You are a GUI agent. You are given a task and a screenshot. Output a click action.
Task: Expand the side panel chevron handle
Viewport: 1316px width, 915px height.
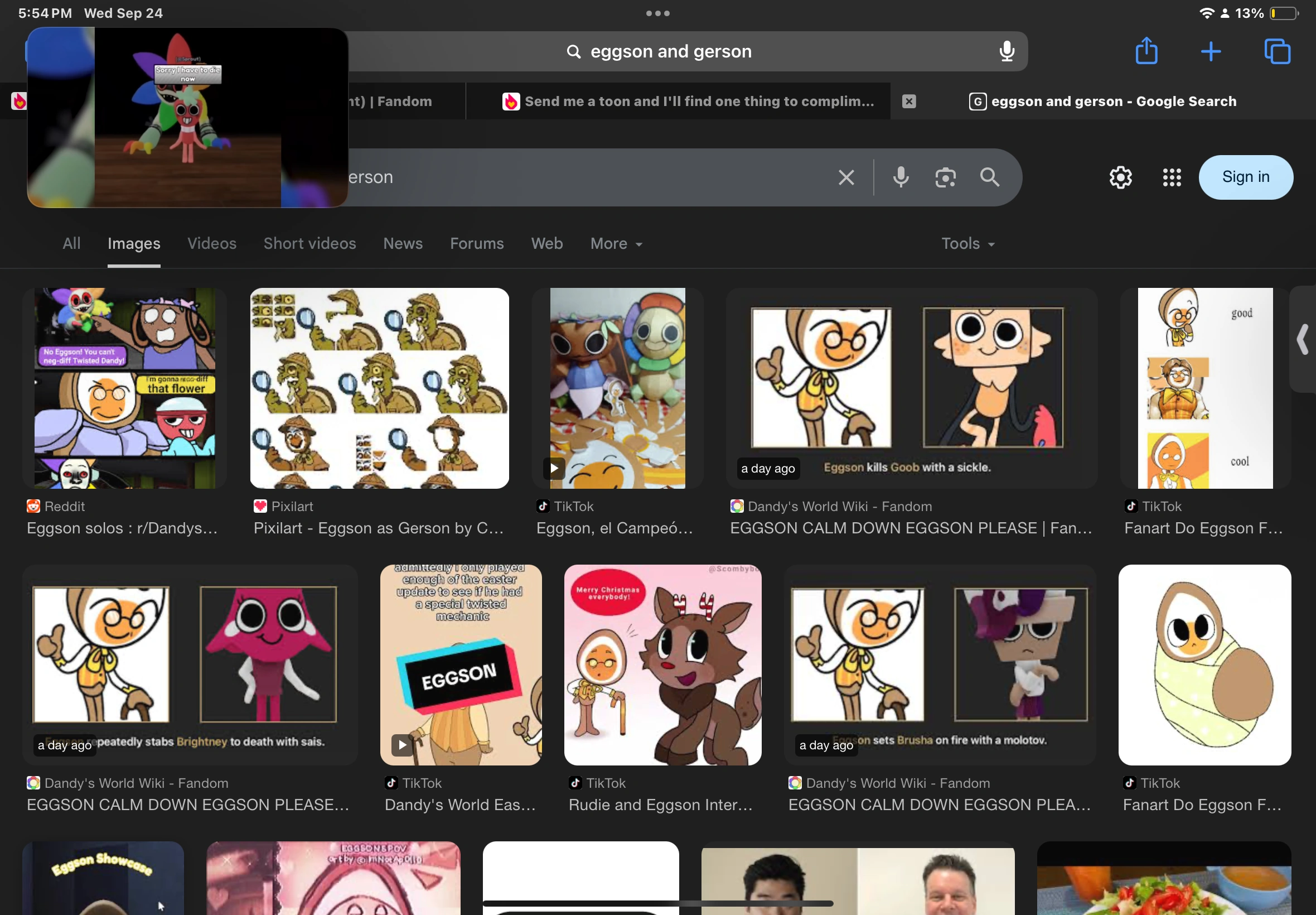pyautogui.click(x=1303, y=339)
